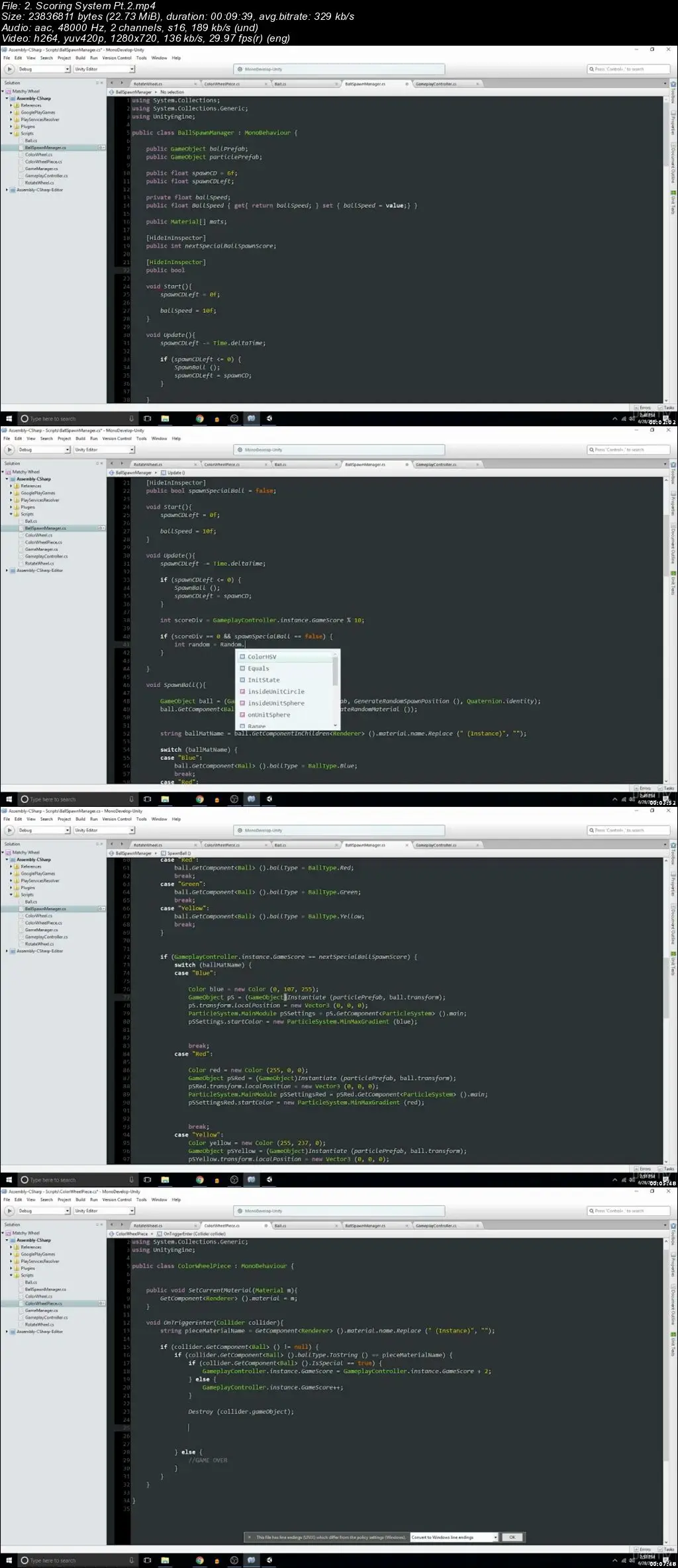Pick insideUnitSphere from the completion popup
The image size is (678, 1568).
click(285, 703)
